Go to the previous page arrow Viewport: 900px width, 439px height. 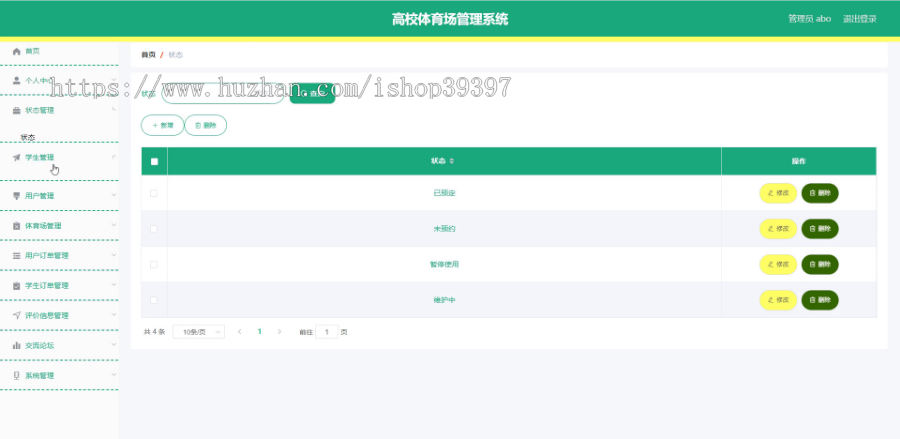point(239,332)
